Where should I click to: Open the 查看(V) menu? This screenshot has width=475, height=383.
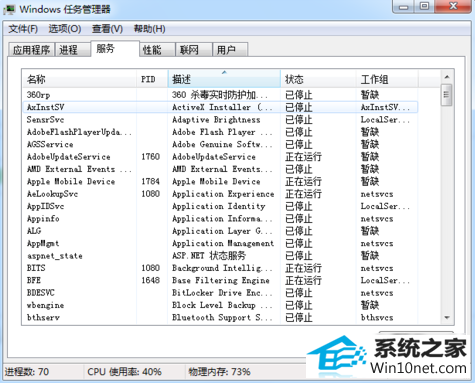107,29
